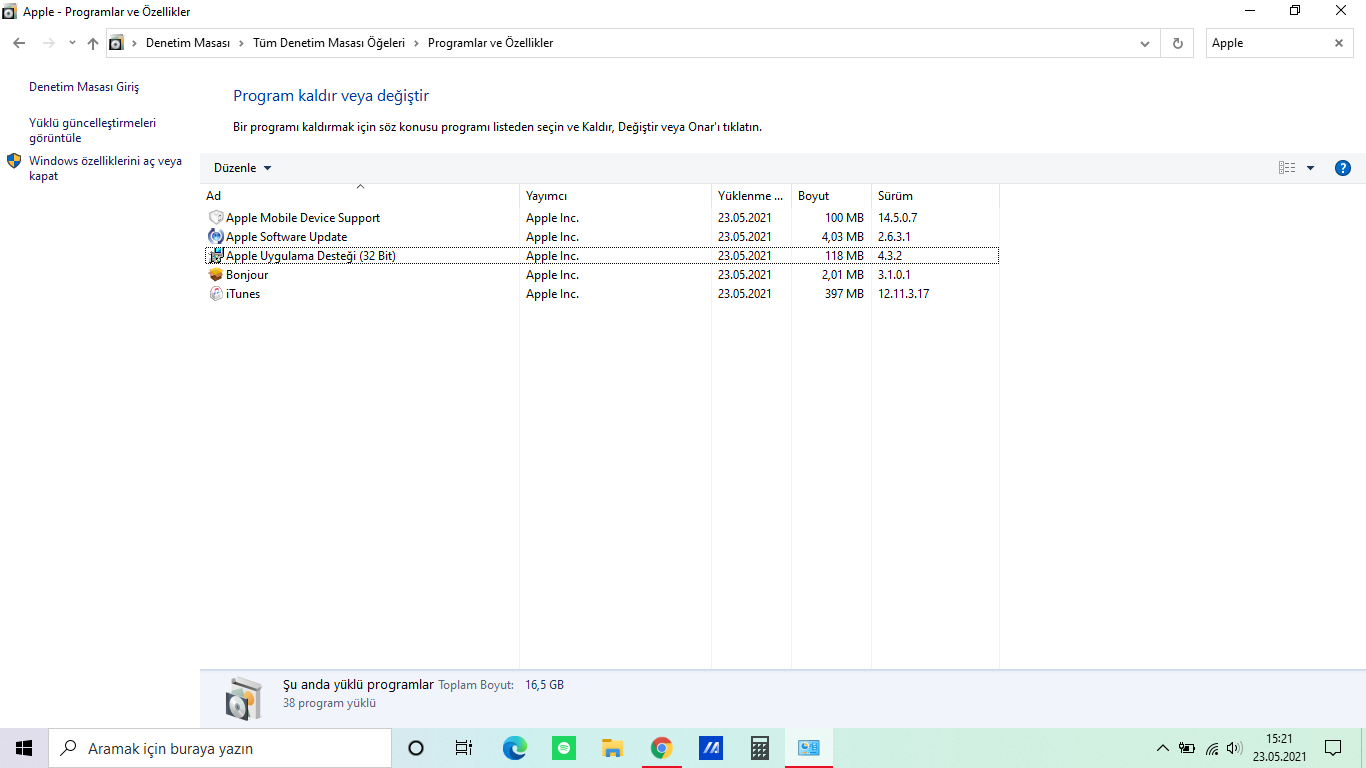Click the Control Panel taskbar icon
The image size is (1366, 768).
pos(808,748)
